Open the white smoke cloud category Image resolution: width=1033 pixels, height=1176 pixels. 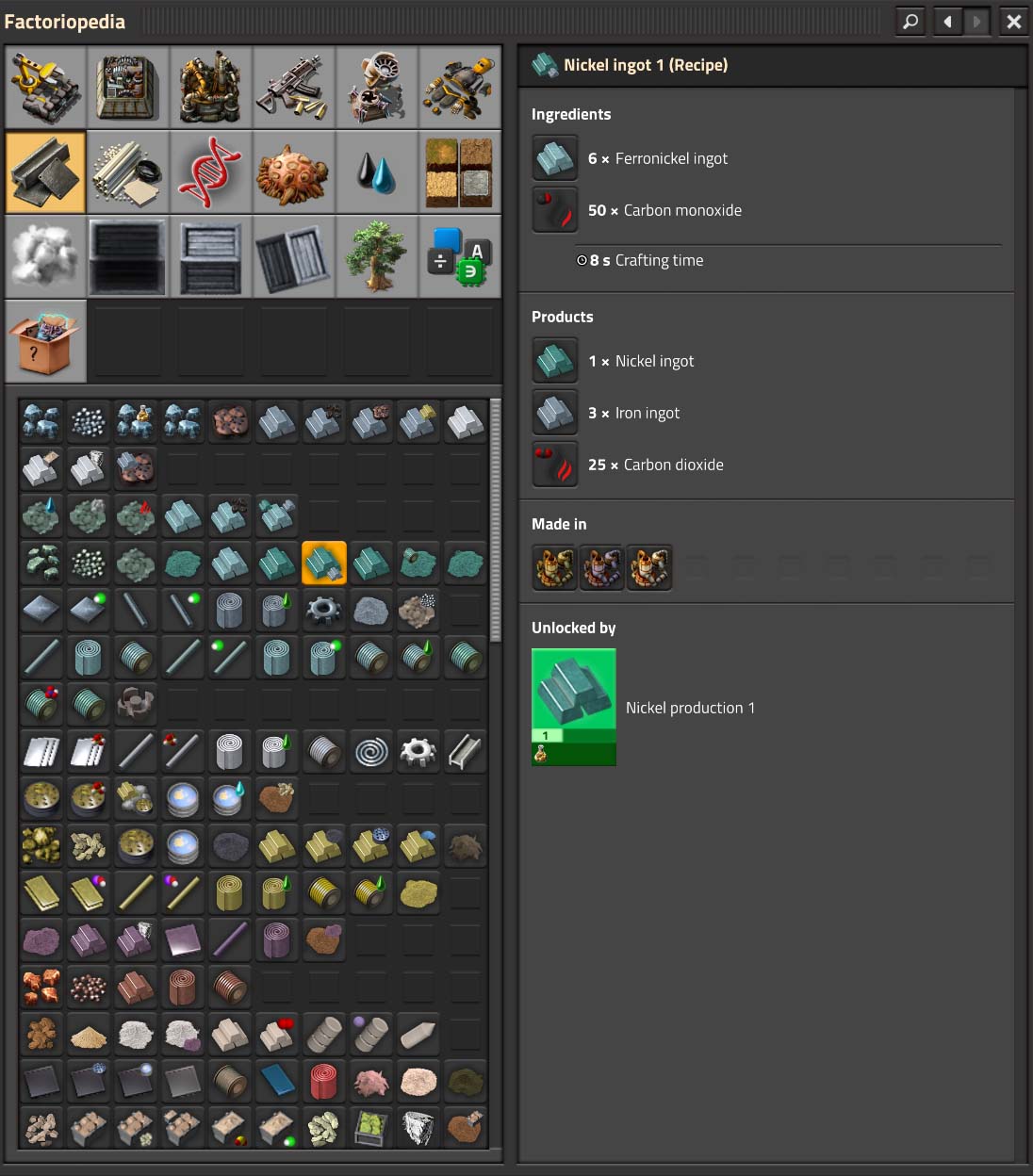tap(46, 256)
